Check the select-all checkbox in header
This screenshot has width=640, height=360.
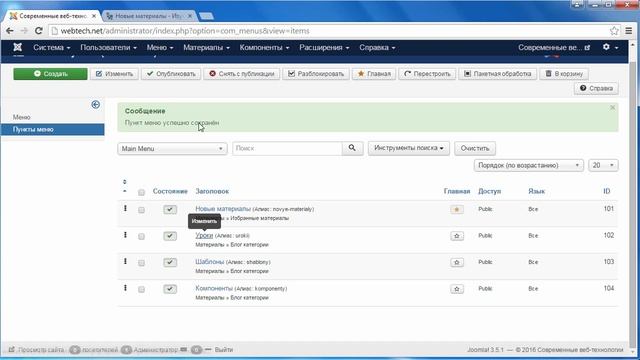pos(141,192)
